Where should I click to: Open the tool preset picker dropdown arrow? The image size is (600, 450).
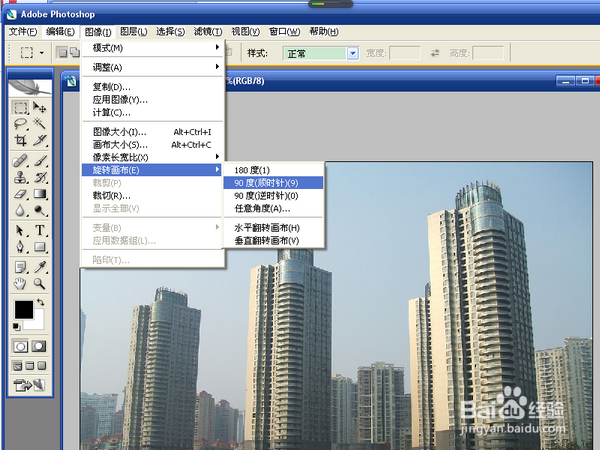[42, 53]
